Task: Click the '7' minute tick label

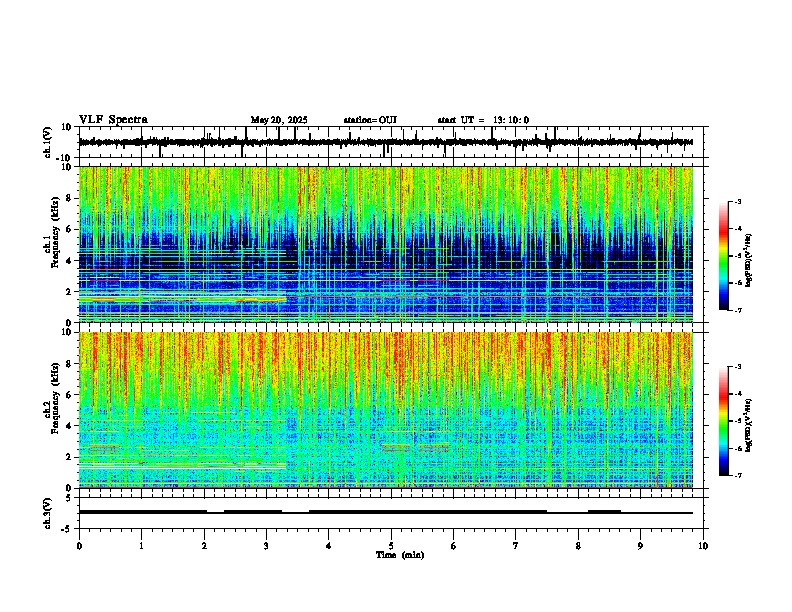Action: (x=516, y=546)
